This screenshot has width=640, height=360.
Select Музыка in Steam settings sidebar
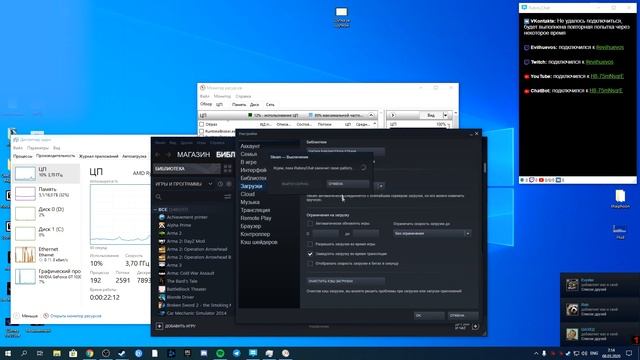(250, 202)
